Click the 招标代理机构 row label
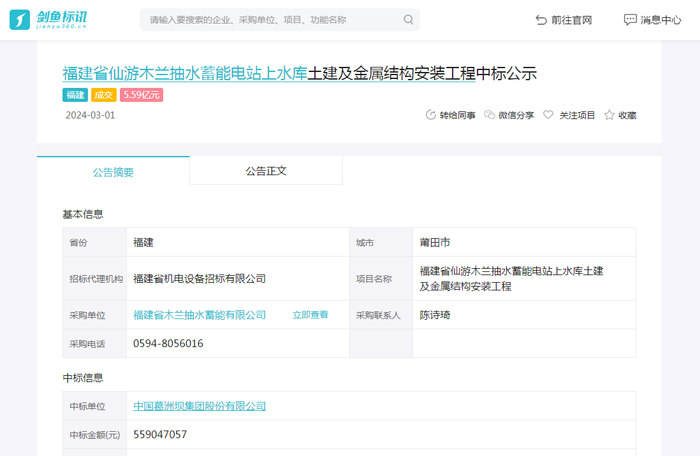 point(96,279)
